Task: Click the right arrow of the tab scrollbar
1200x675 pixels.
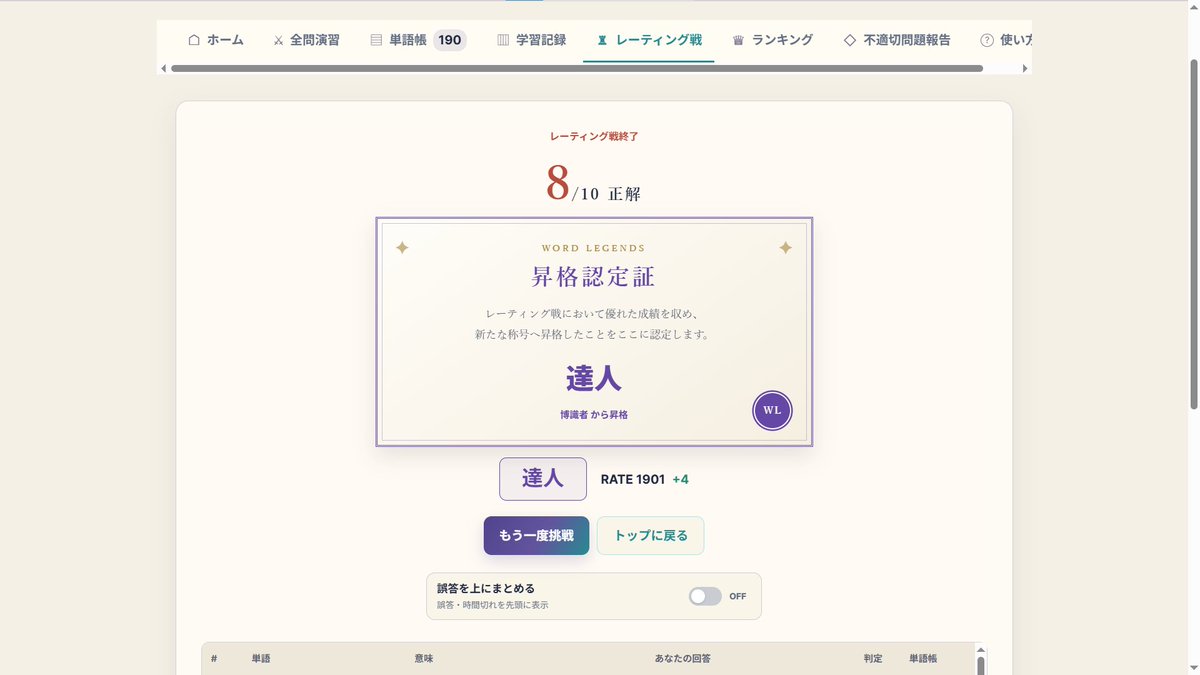Action: tap(1025, 68)
